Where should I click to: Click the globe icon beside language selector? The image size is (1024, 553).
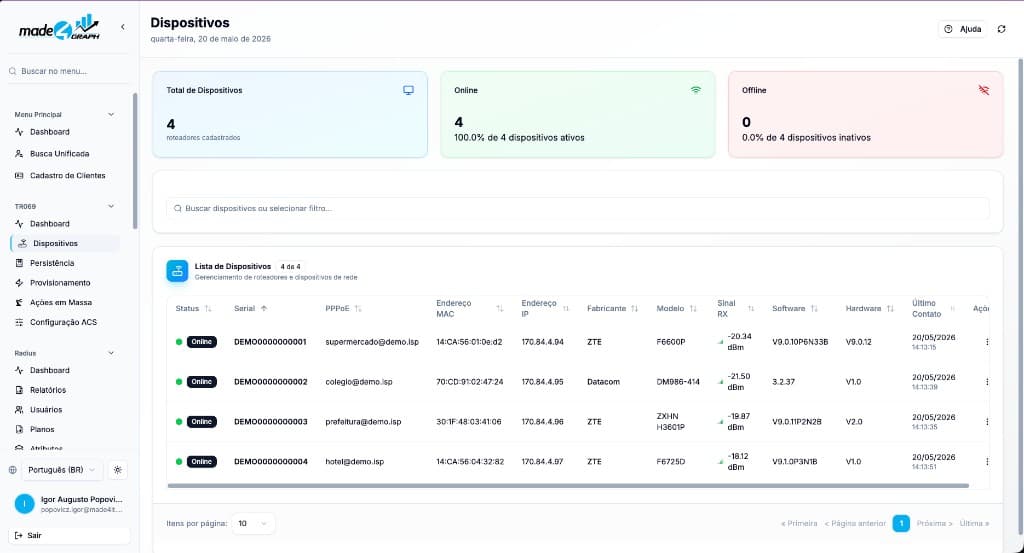coord(12,469)
